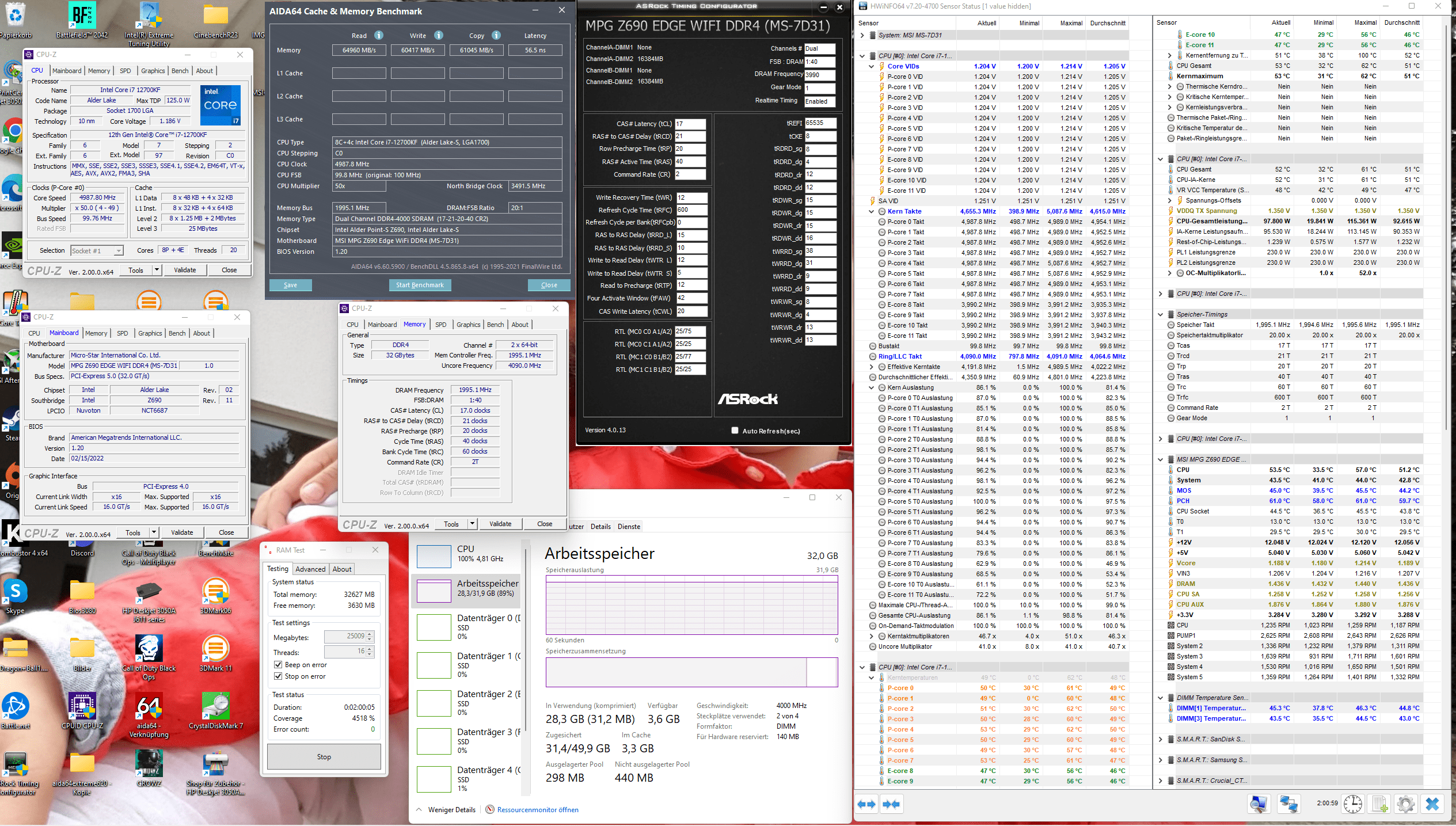Open the HP Deskjet 3050A J611 series icon
This screenshot has height=826, width=1456.
tap(149, 600)
